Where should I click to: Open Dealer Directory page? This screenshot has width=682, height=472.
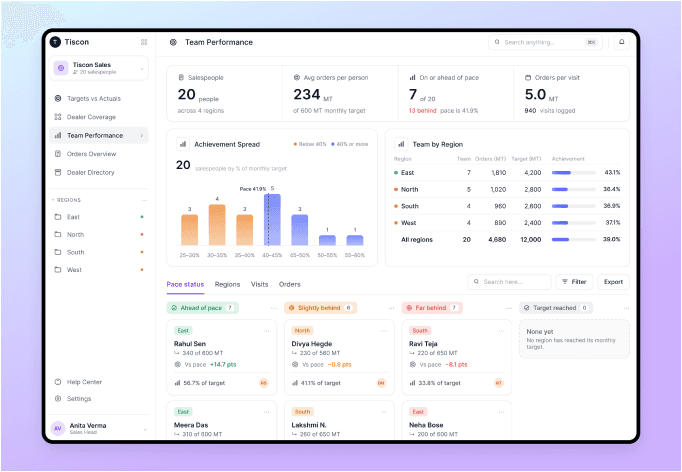coord(99,172)
